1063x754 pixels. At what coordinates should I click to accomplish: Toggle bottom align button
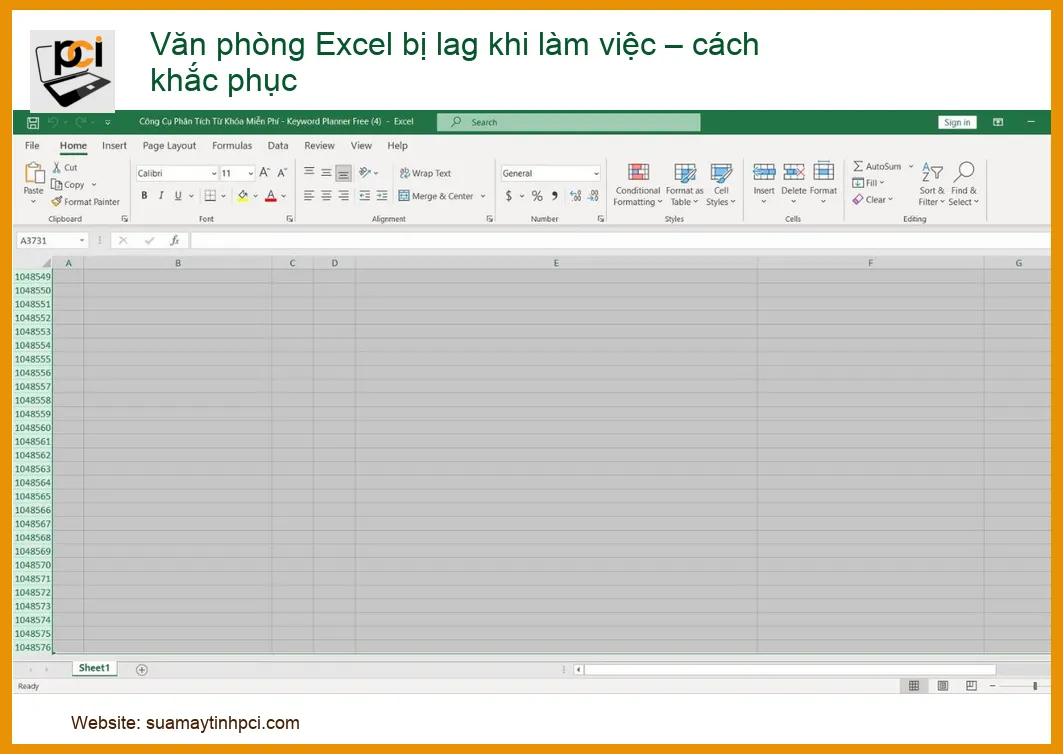click(344, 174)
